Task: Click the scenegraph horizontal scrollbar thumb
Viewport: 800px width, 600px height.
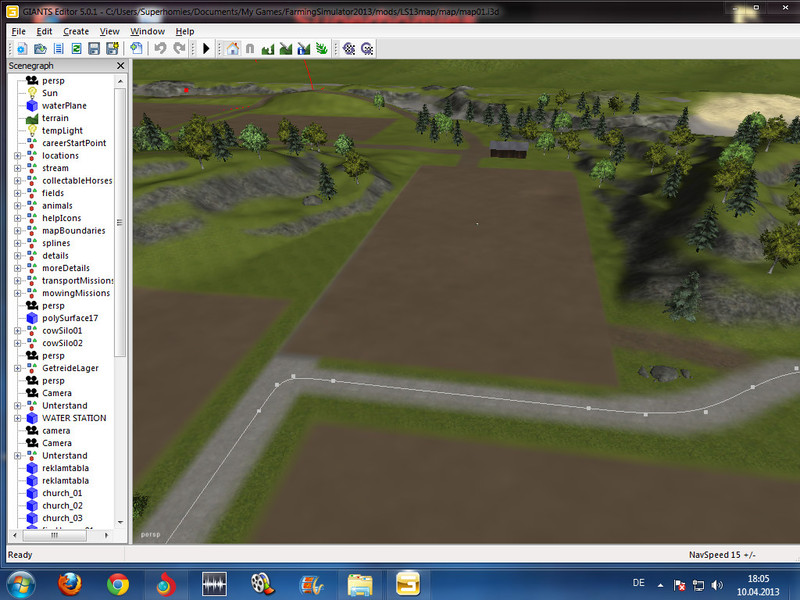Action: click(x=55, y=535)
